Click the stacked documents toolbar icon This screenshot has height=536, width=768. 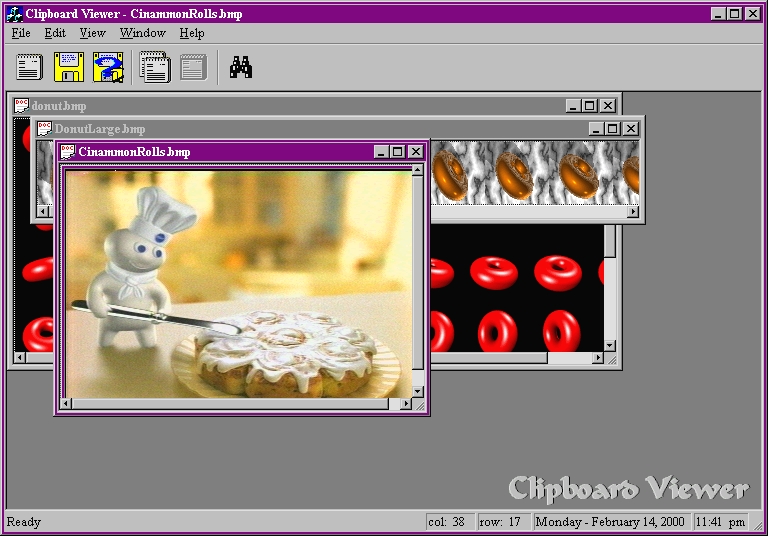click(155, 67)
